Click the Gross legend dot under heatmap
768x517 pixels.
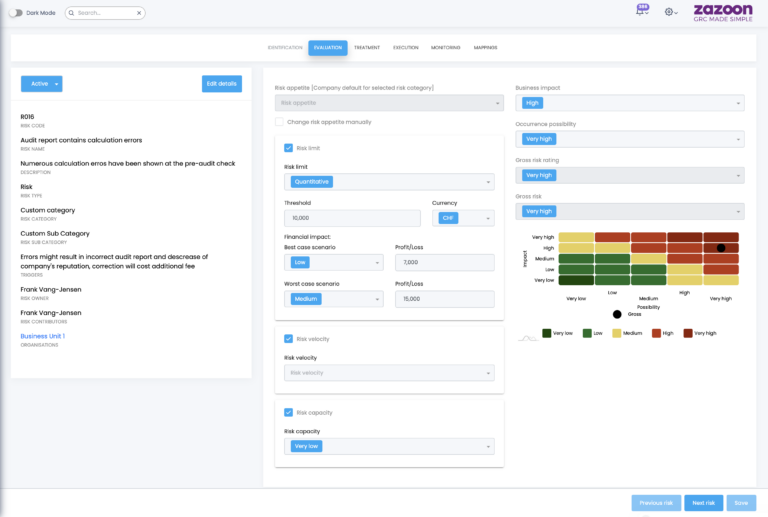coord(617,314)
